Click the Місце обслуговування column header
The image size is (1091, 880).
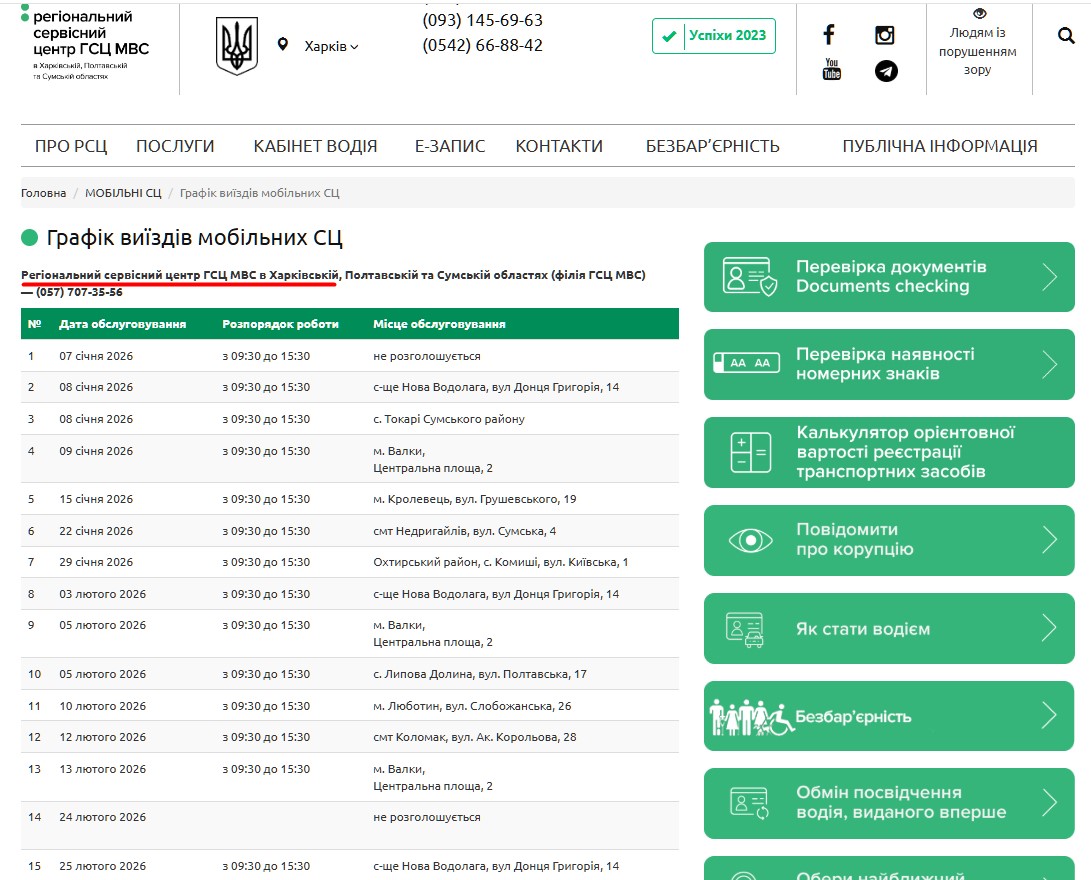pyautogui.click(x=439, y=324)
